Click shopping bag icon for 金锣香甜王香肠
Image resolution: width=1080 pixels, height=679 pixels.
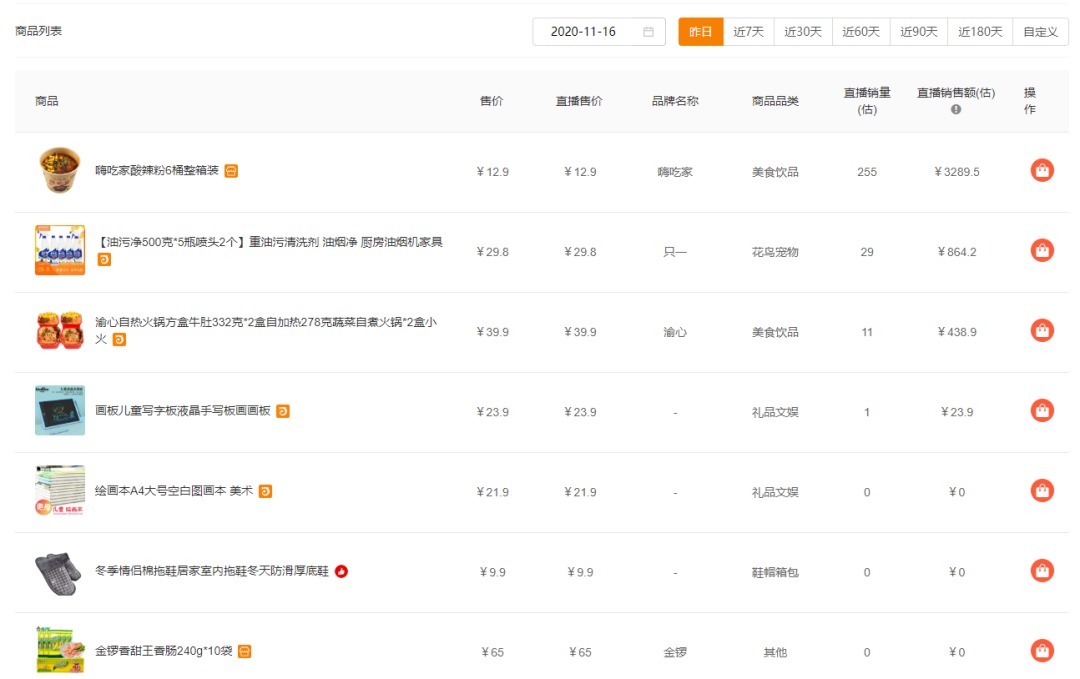[x=1042, y=651]
